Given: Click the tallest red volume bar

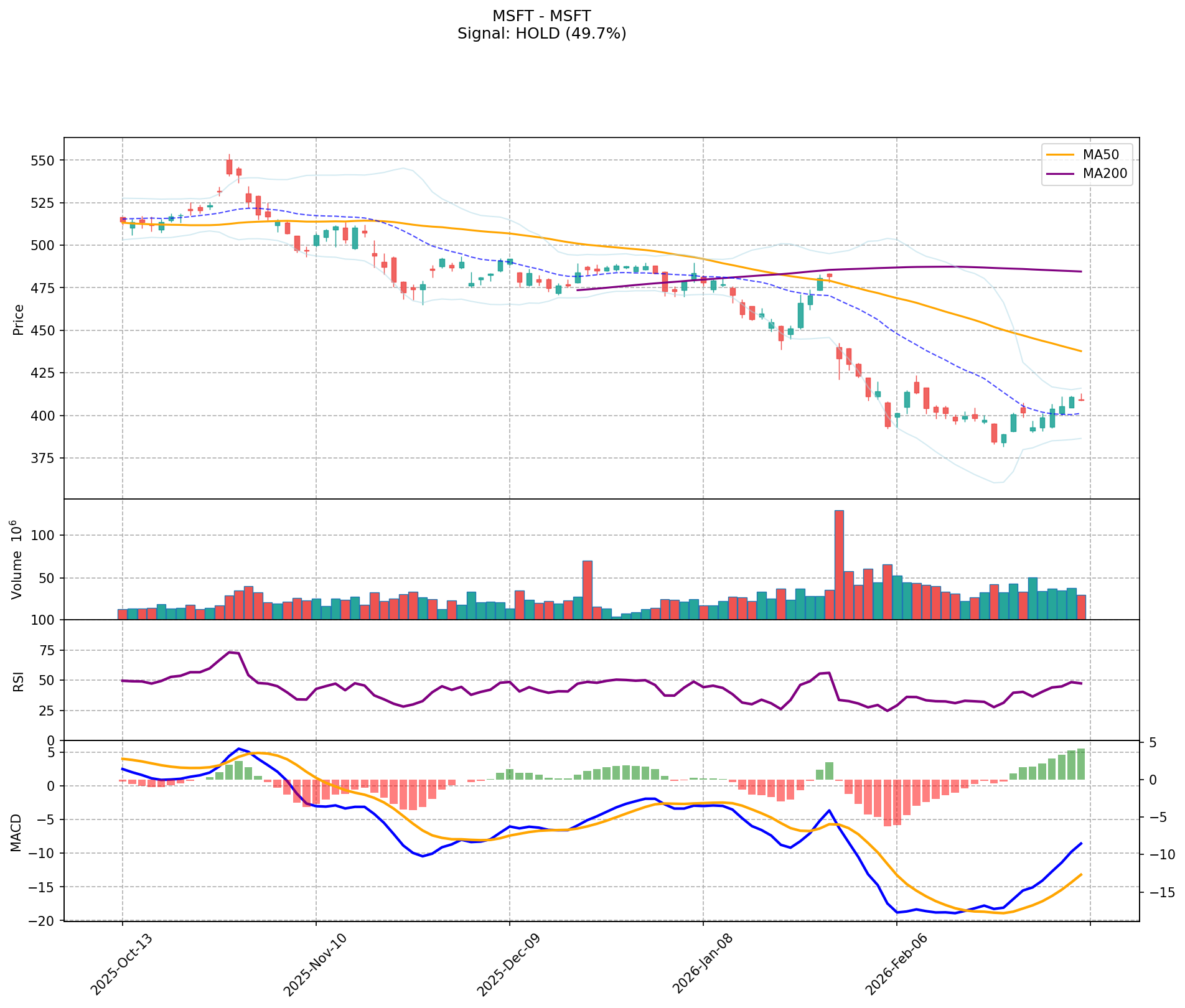Looking at the screenshot, I should (x=839, y=564).
